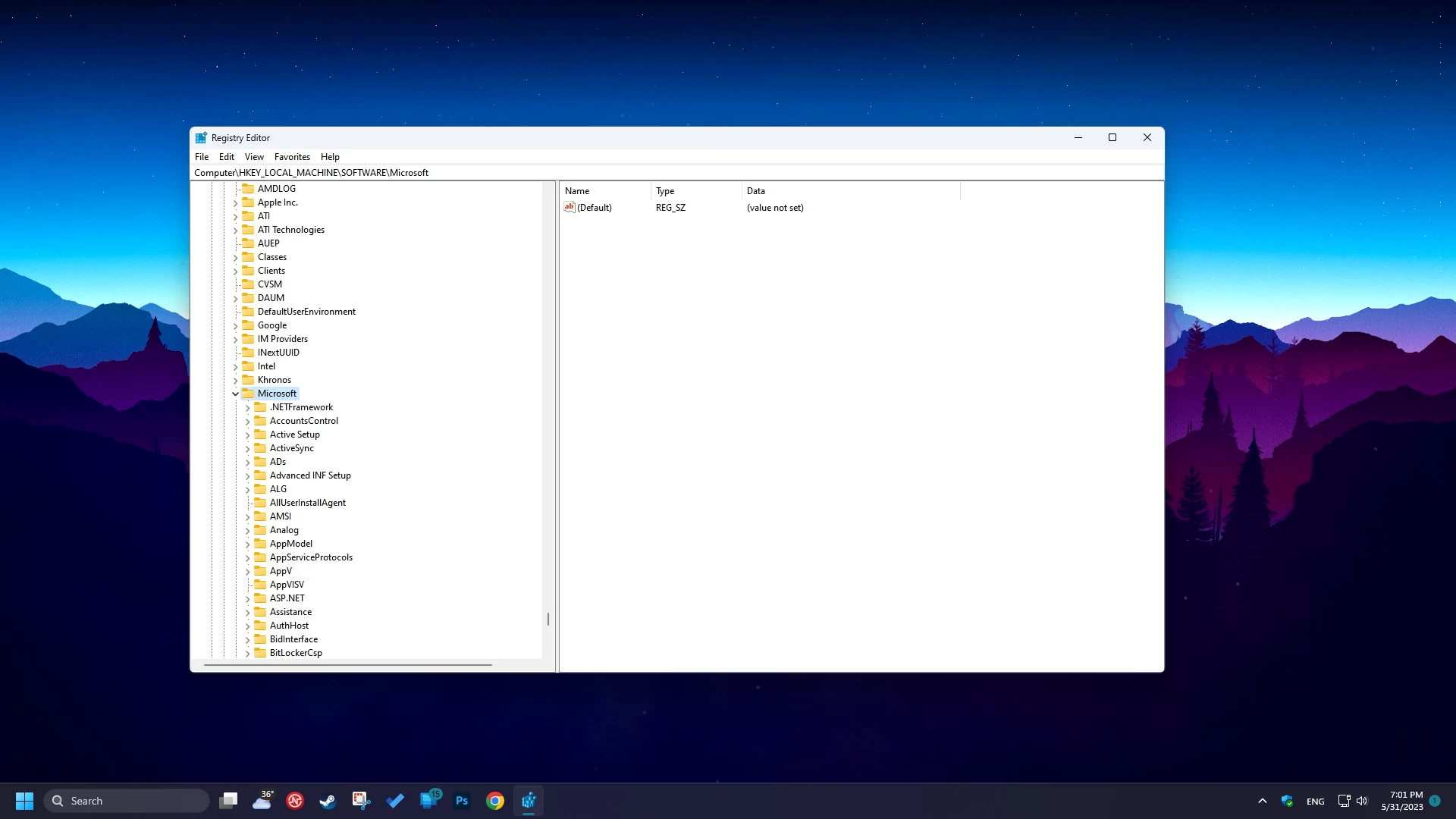This screenshot has width=1456, height=819.
Task: Collapse the Microsoft registry key
Action: [235, 394]
